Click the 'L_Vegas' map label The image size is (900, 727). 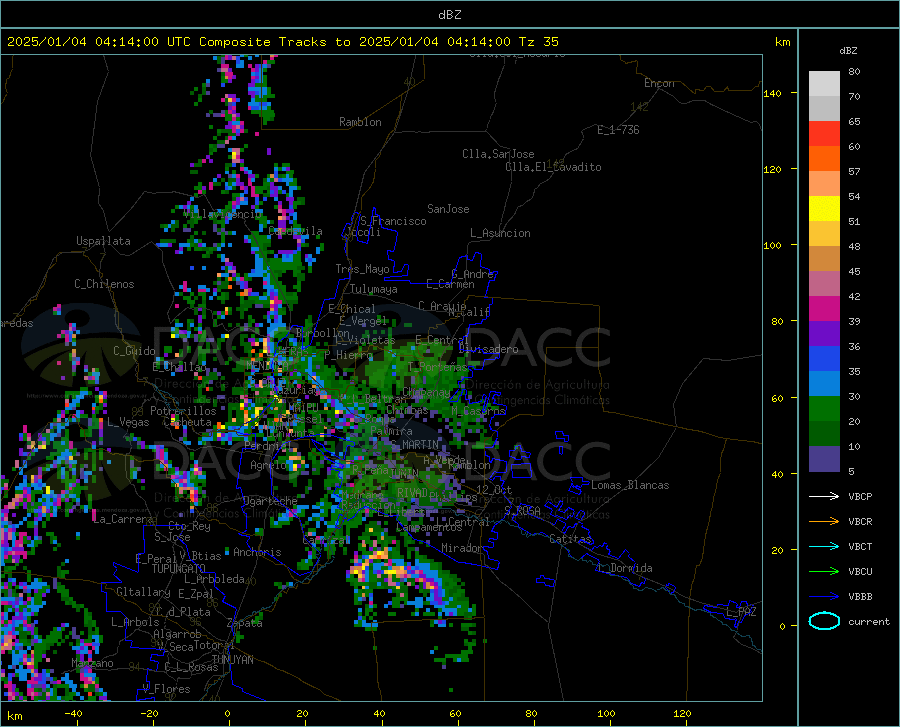click(x=128, y=422)
